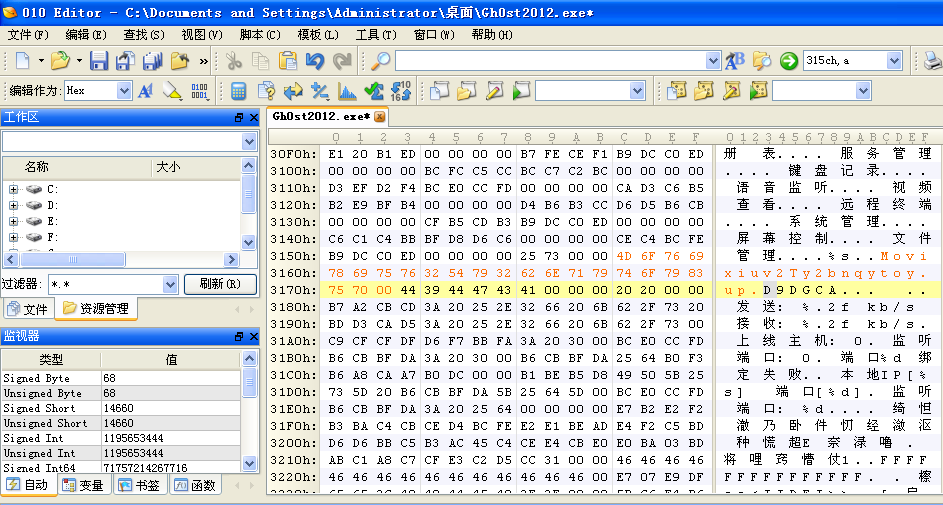The image size is (943, 505).
Task: Open the workspace path dropdown
Action: point(249,142)
